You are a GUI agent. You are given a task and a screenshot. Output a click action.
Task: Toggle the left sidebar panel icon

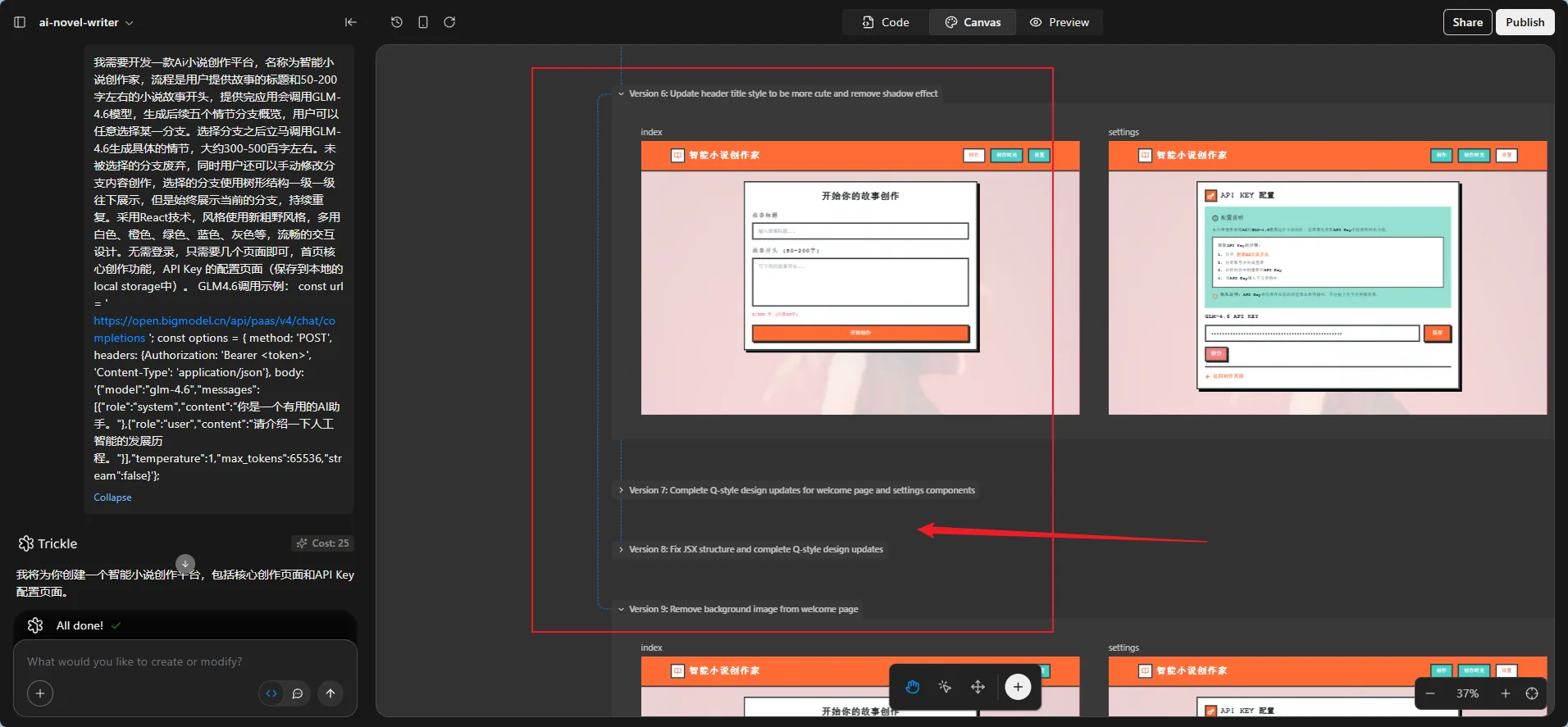(x=20, y=22)
